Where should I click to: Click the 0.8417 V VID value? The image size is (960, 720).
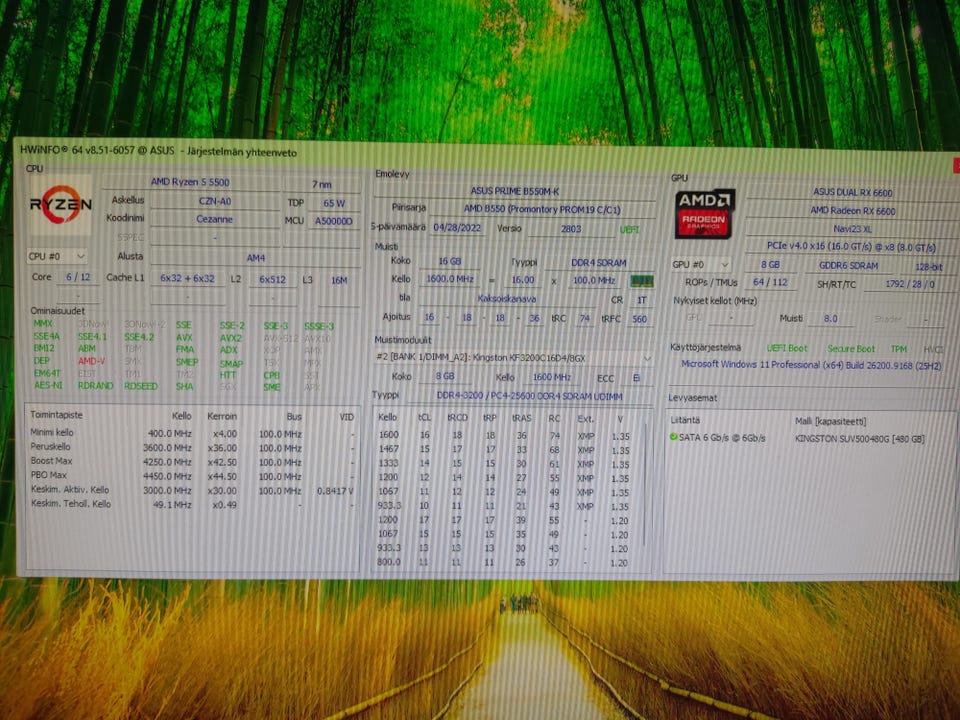tap(335, 491)
